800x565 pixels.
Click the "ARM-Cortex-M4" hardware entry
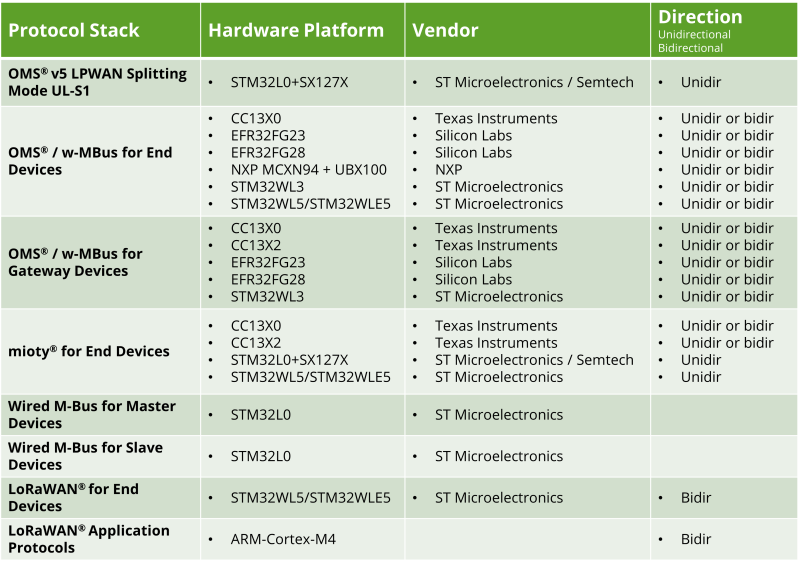pyautogui.click(x=283, y=539)
